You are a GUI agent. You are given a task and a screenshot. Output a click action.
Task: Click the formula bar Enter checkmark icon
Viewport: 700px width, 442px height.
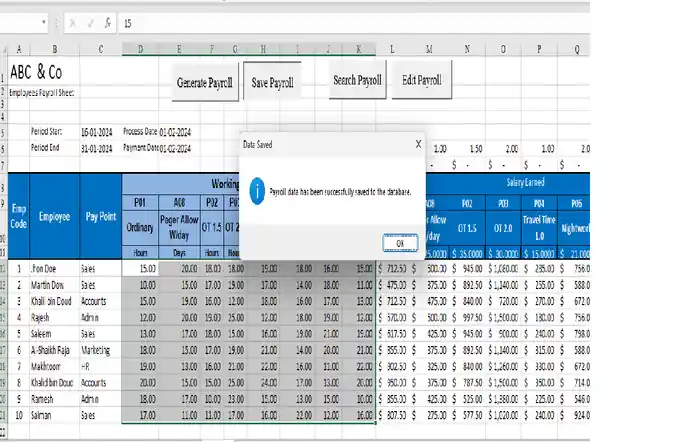[x=91, y=24]
